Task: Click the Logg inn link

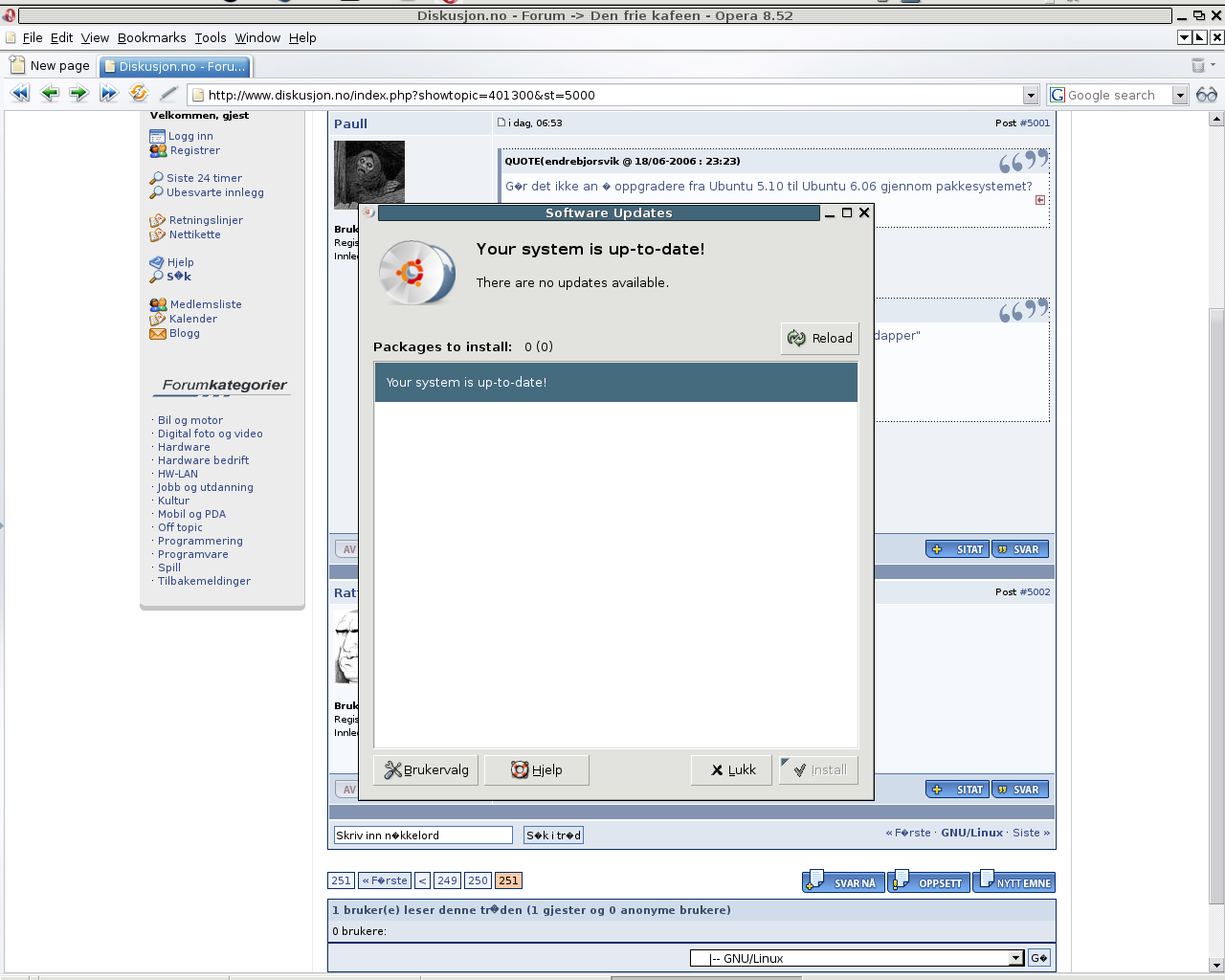Action: (190, 136)
